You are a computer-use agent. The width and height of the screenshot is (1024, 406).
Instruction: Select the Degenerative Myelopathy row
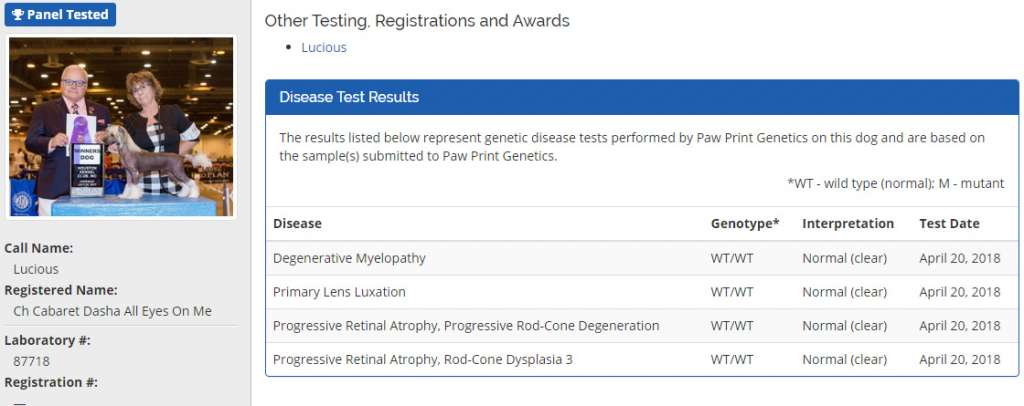click(349, 258)
